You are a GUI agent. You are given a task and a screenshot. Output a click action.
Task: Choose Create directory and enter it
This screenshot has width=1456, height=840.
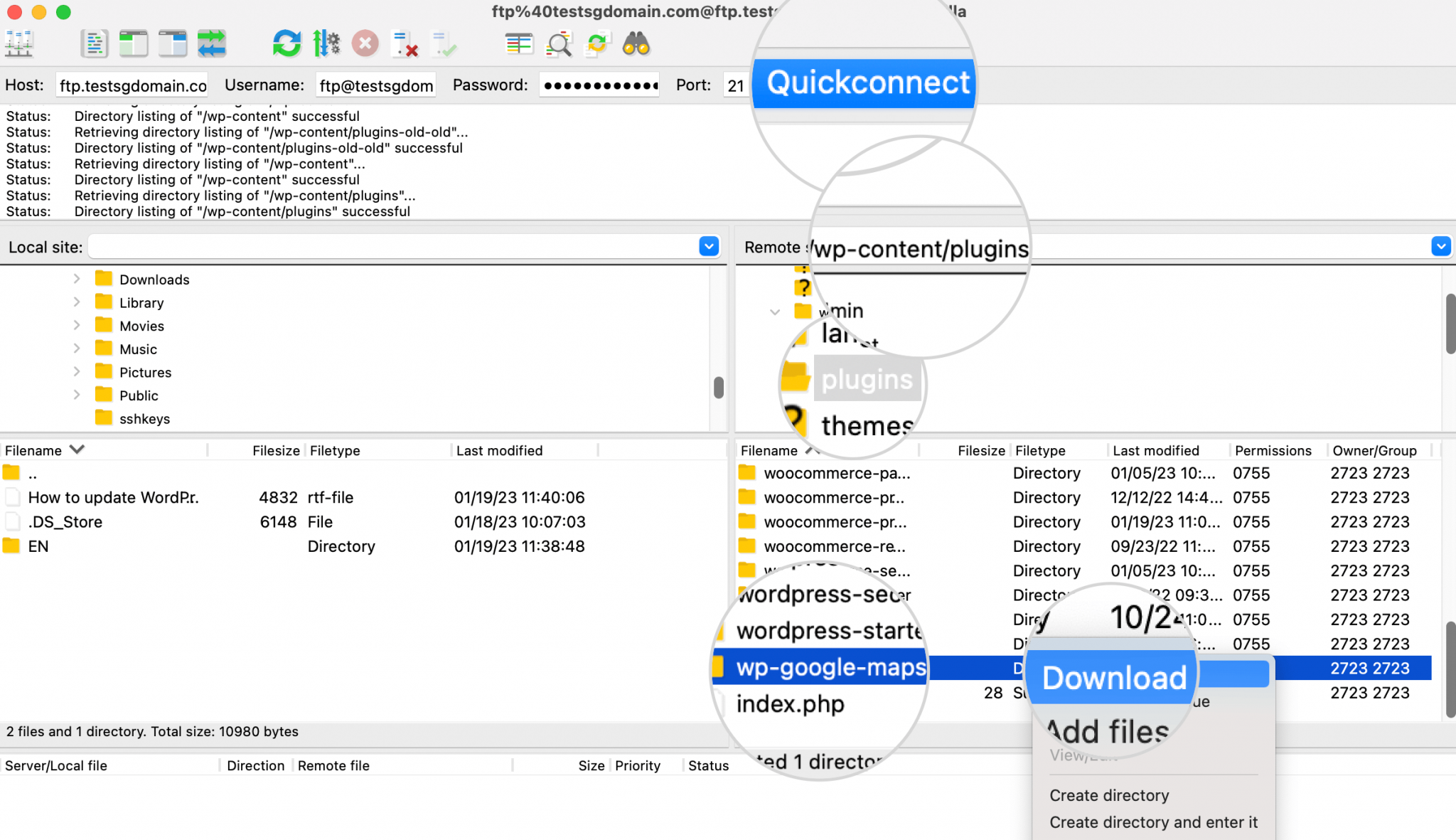click(x=1153, y=822)
